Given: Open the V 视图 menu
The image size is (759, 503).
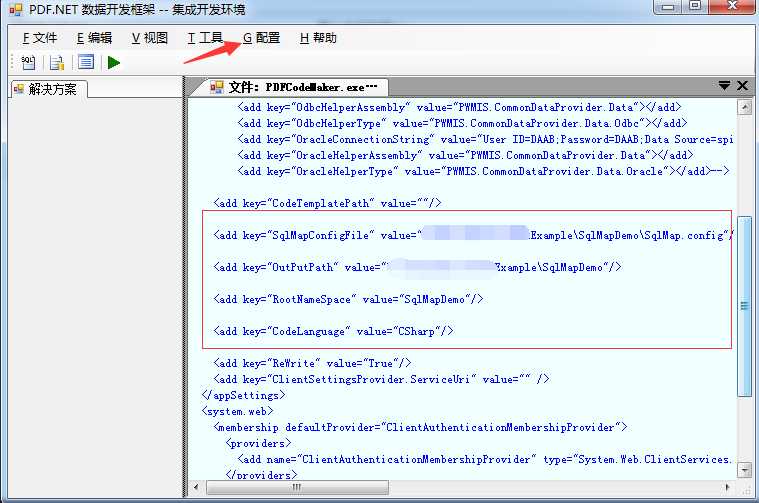Looking at the screenshot, I should coord(150,38).
